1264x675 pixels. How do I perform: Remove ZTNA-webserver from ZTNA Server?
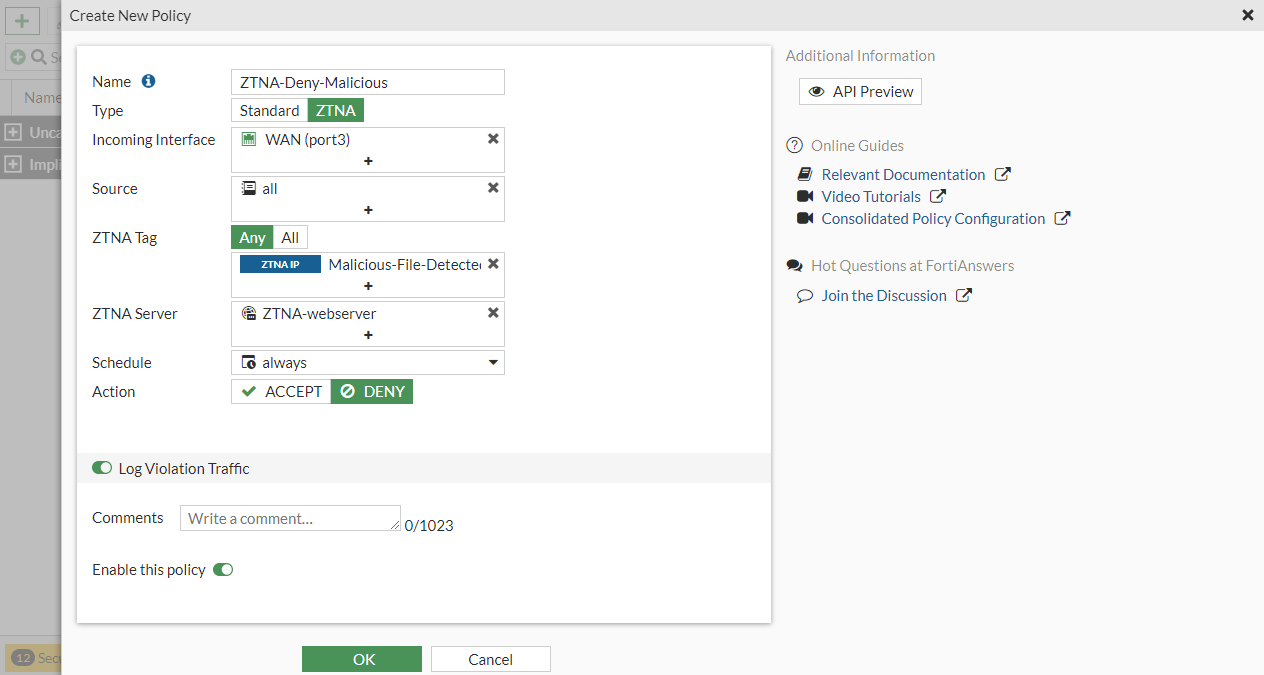click(493, 313)
